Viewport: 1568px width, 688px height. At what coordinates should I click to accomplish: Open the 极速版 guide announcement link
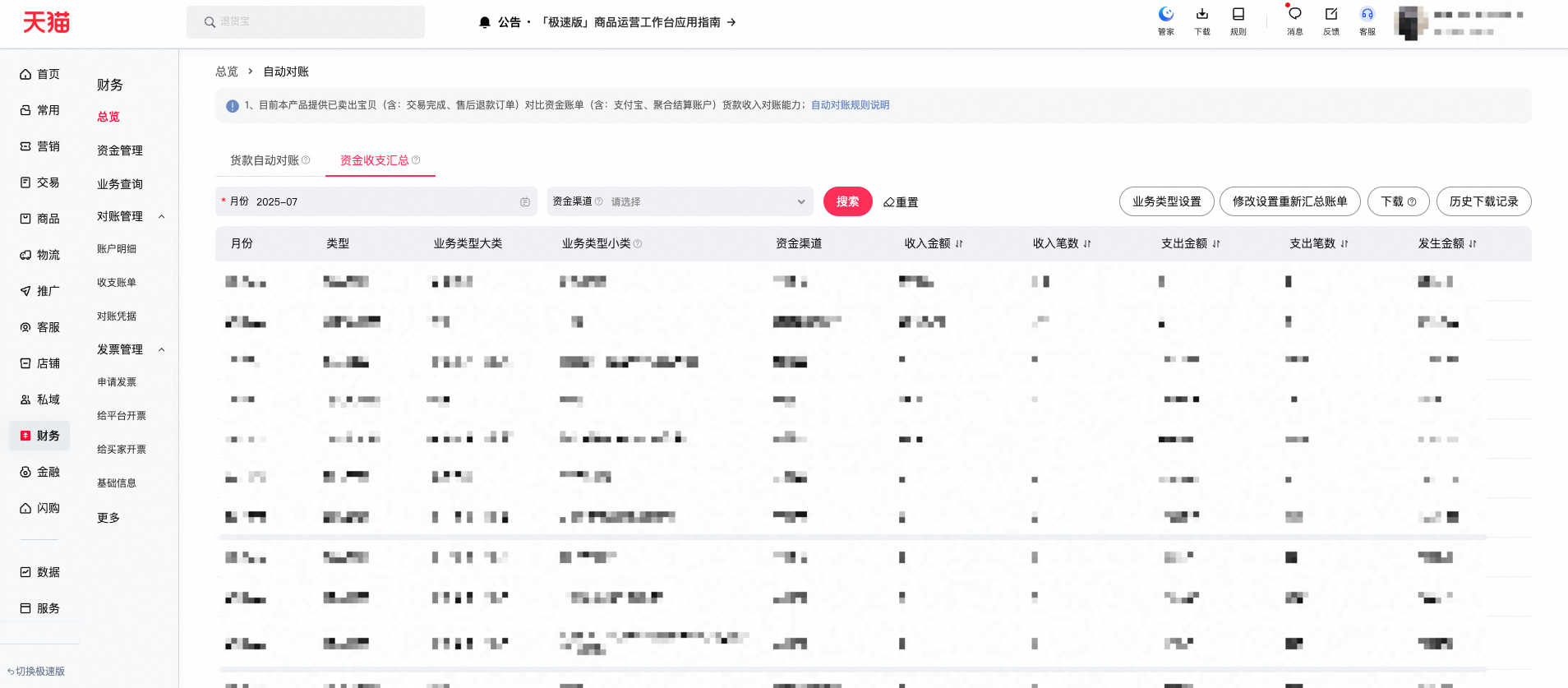tap(637, 22)
